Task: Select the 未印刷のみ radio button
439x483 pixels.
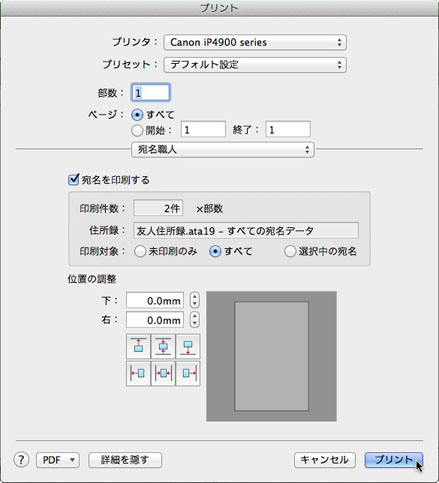Action: pyautogui.click(x=140, y=251)
